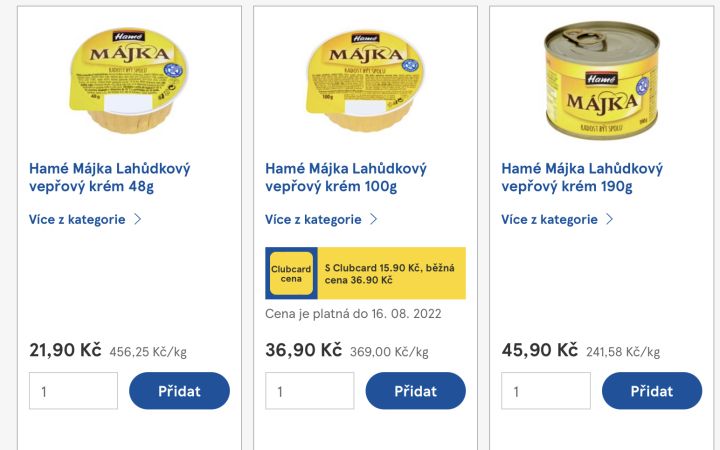Open Hamé Májka Lahůdkový vepřový krém 48g link
720x450 pixels.
click(x=109, y=177)
